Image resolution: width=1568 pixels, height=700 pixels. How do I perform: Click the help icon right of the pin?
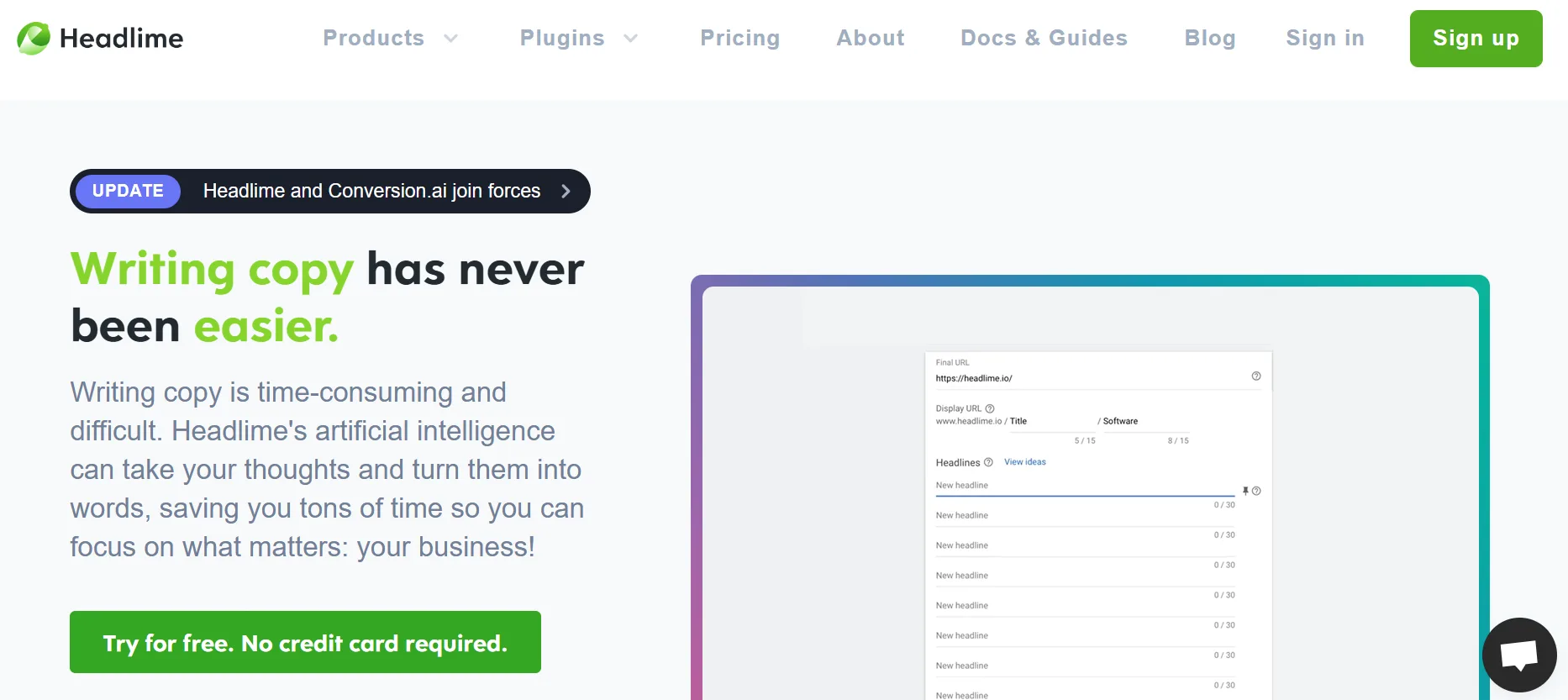pos(1256,491)
